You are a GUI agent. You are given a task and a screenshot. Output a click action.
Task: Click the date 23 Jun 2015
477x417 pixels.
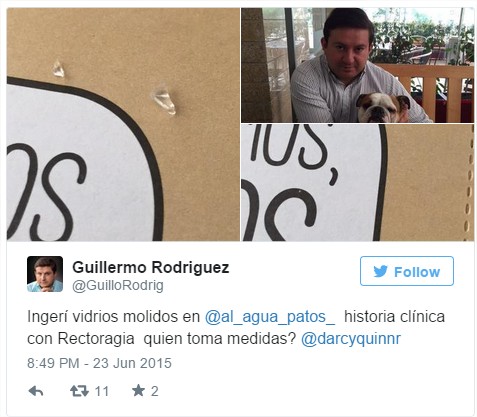132,363
